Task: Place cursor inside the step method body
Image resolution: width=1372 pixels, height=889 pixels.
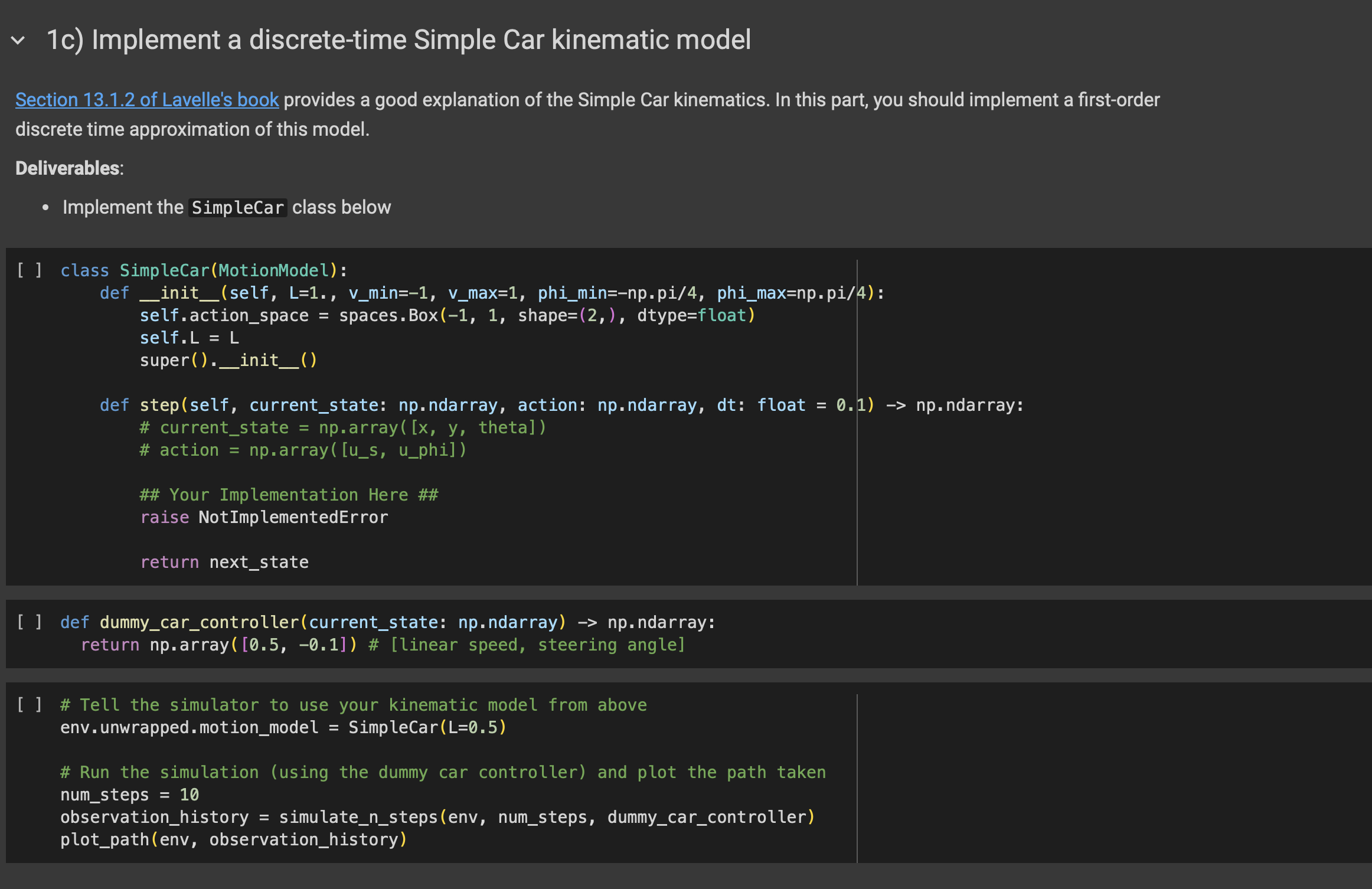Action: (x=295, y=472)
